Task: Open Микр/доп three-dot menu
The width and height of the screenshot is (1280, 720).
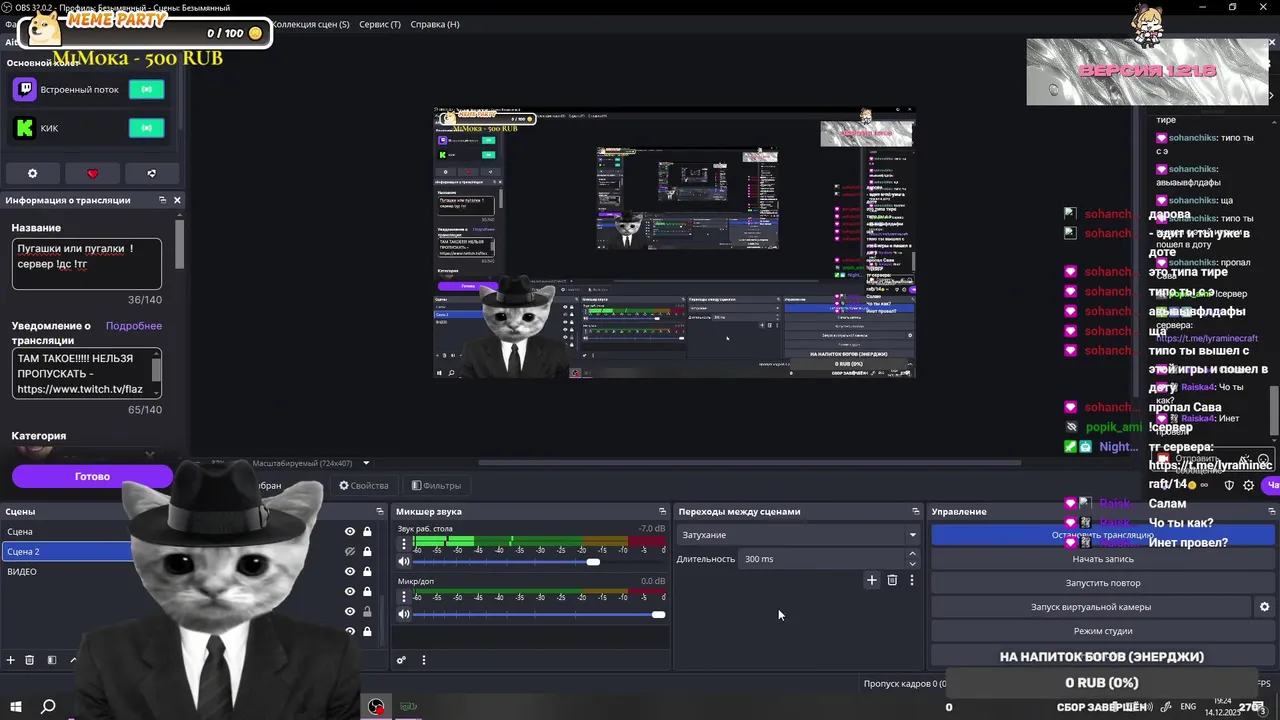Action: click(x=404, y=597)
